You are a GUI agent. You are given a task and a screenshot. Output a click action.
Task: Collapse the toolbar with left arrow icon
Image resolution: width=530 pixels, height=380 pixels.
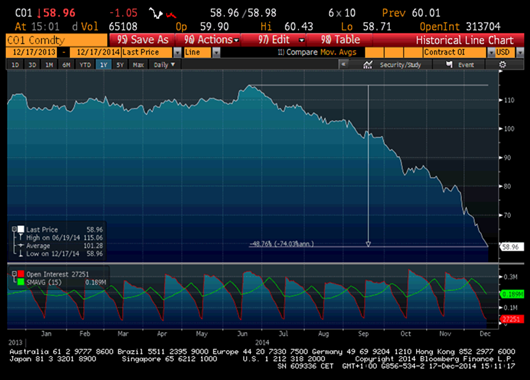(343, 64)
